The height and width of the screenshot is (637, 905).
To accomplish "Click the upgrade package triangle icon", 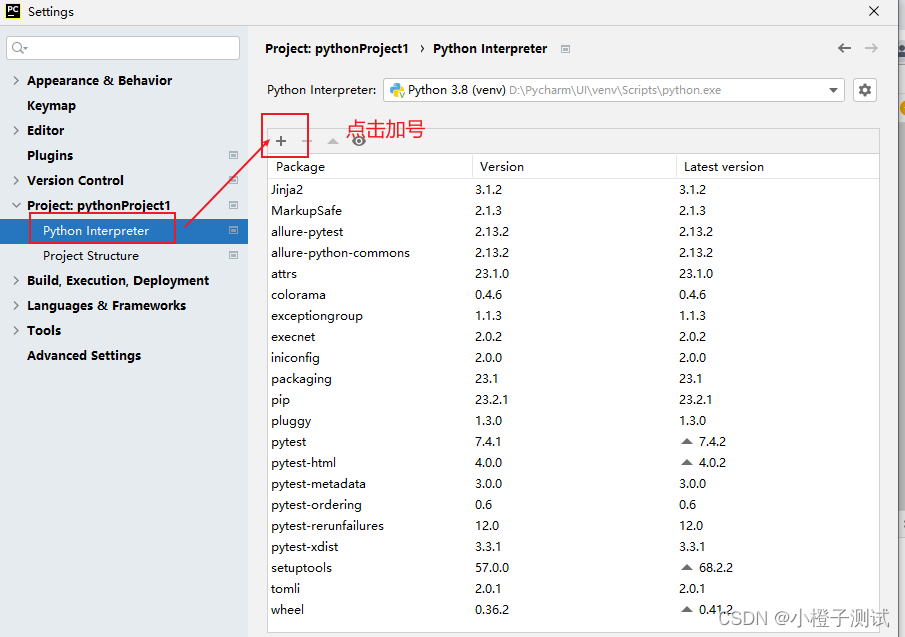I will pyautogui.click(x=332, y=141).
